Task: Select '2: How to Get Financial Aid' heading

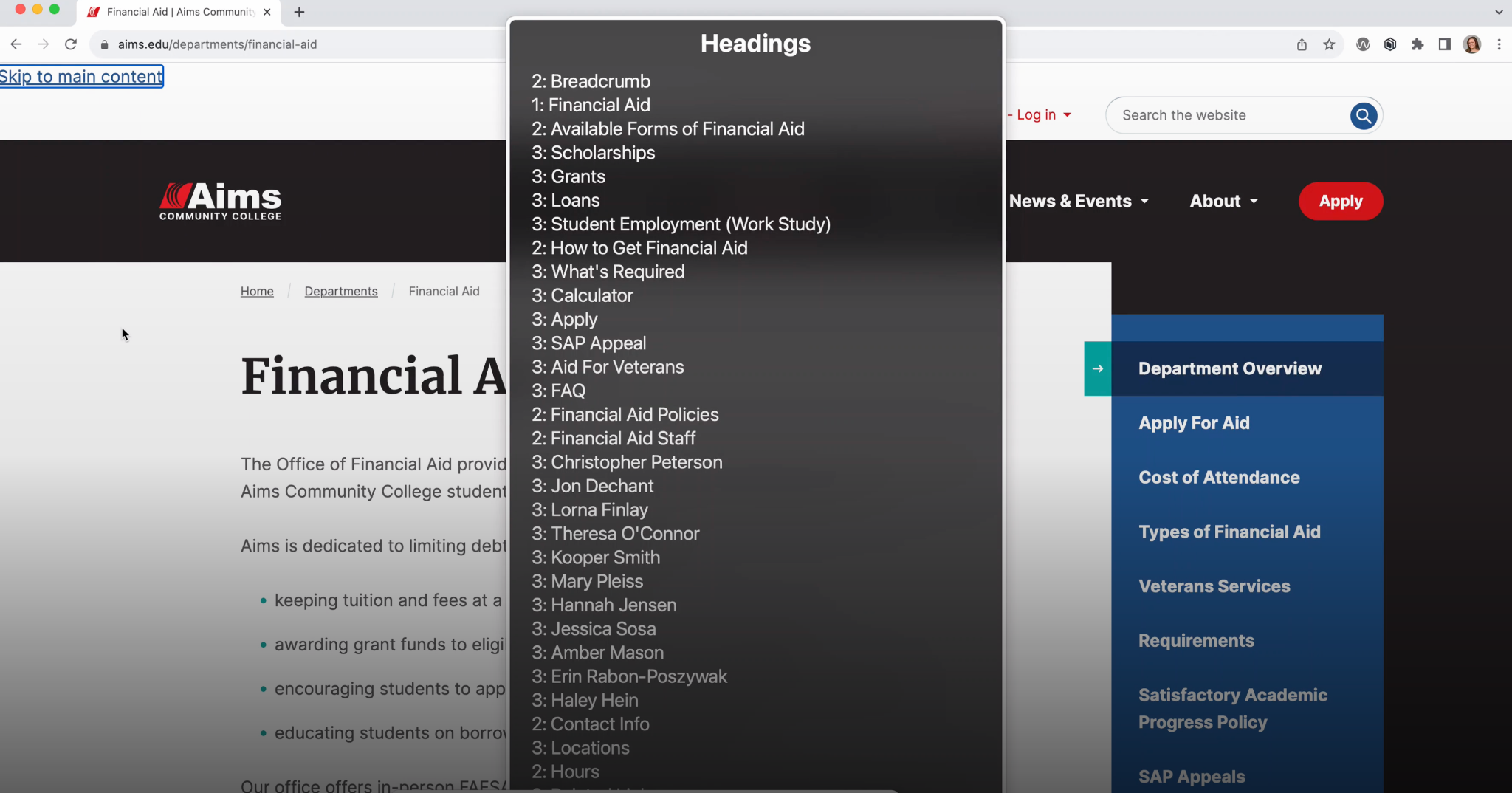Action: (x=639, y=248)
